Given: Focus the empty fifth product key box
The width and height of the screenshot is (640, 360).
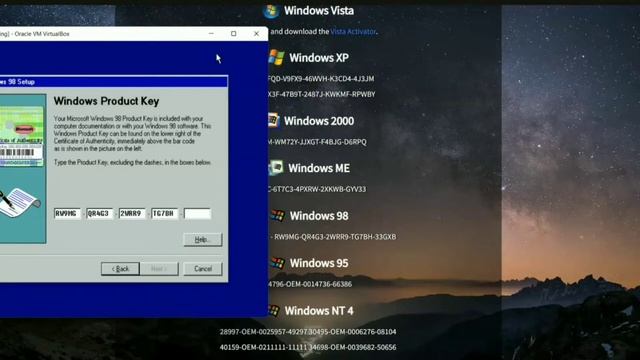Looking at the screenshot, I should (198, 213).
